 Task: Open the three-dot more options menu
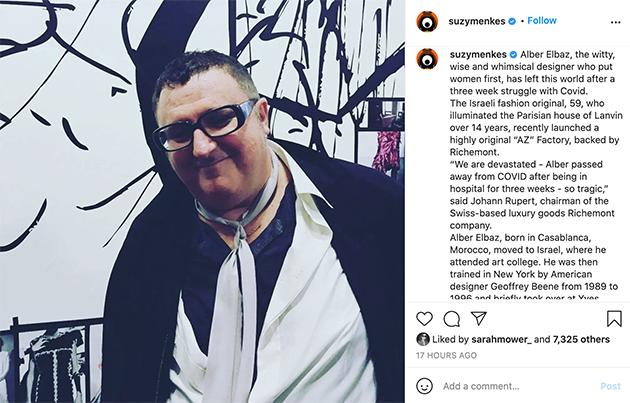(615, 23)
